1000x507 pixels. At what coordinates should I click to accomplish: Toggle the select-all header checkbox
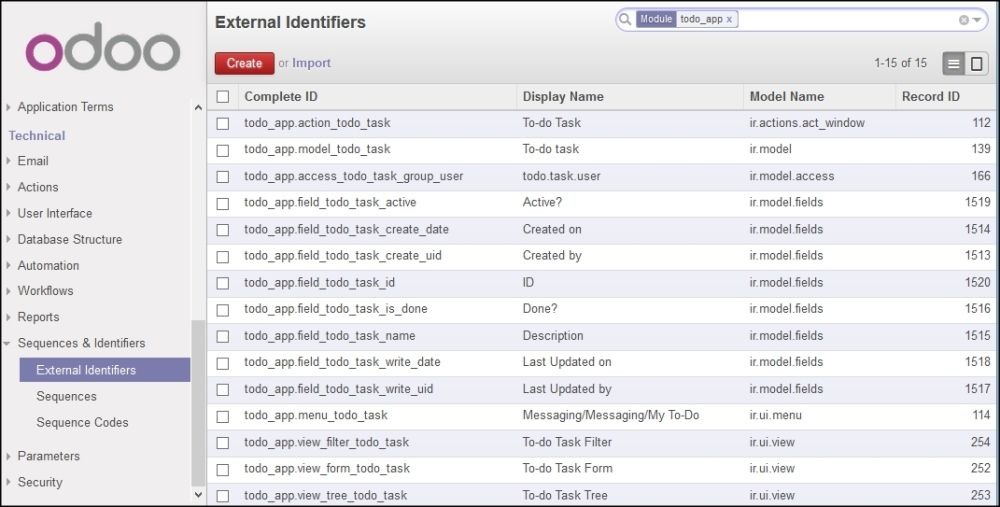[x=223, y=96]
